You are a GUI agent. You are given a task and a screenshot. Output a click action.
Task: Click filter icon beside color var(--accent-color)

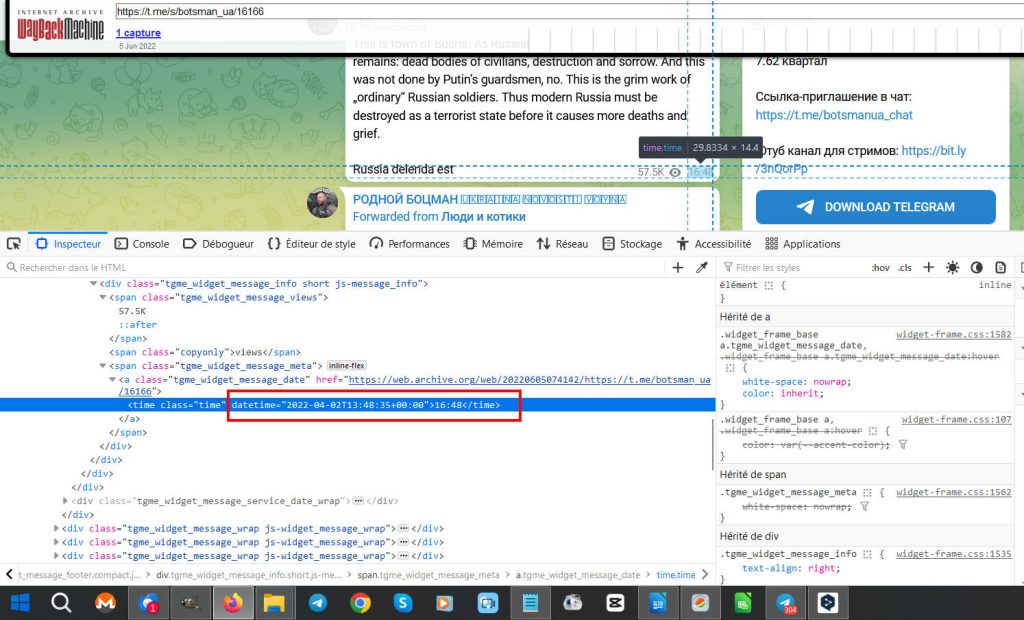[903, 444]
